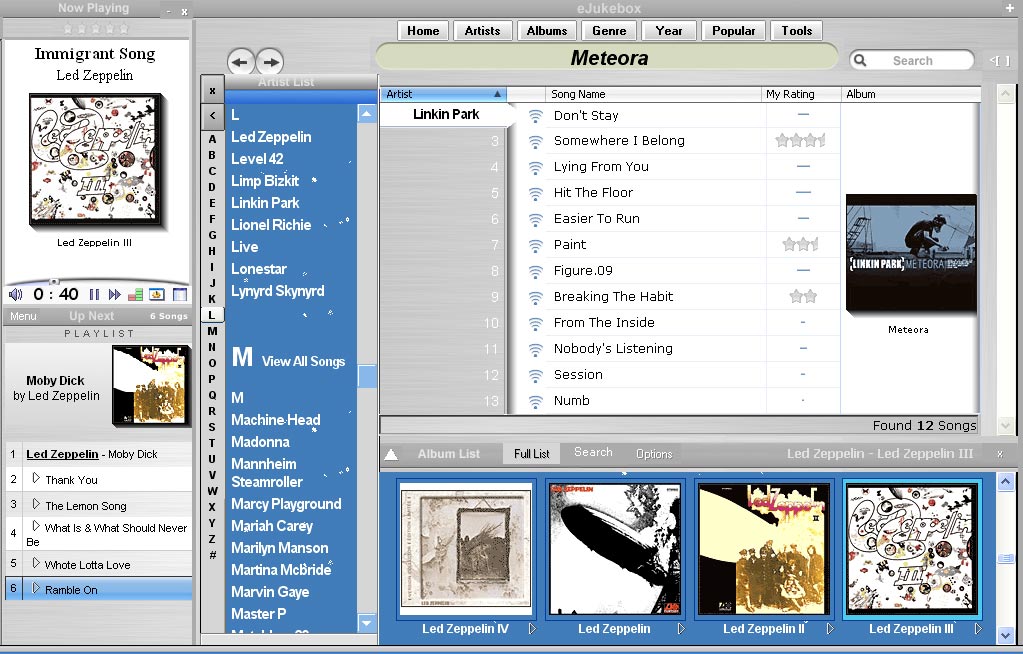The width and height of the screenshot is (1023, 654).
Task: Select the Full List tab in Album List
Action: tap(532, 454)
